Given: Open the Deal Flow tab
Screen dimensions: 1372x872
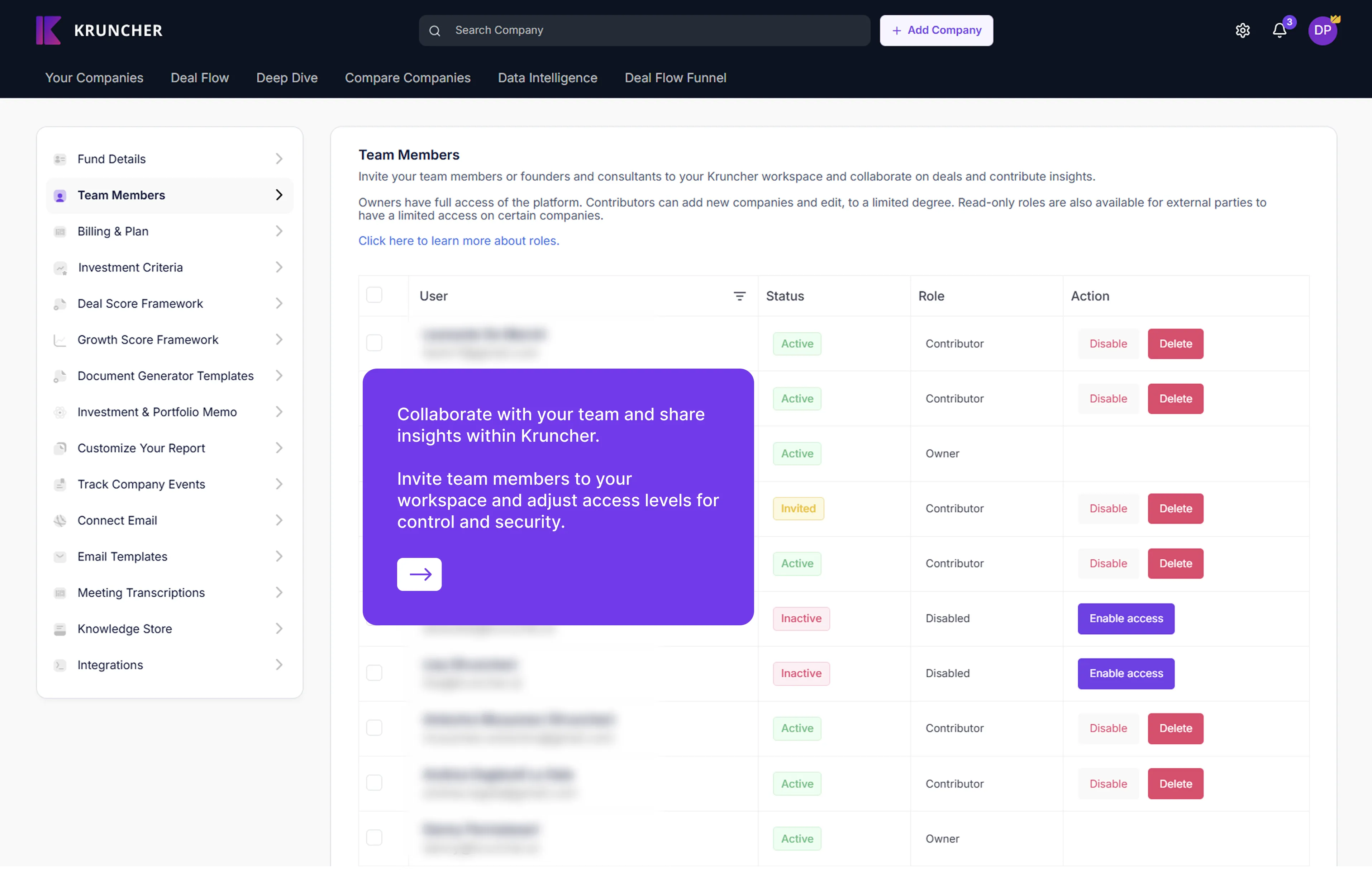Looking at the screenshot, I should 199,77.
